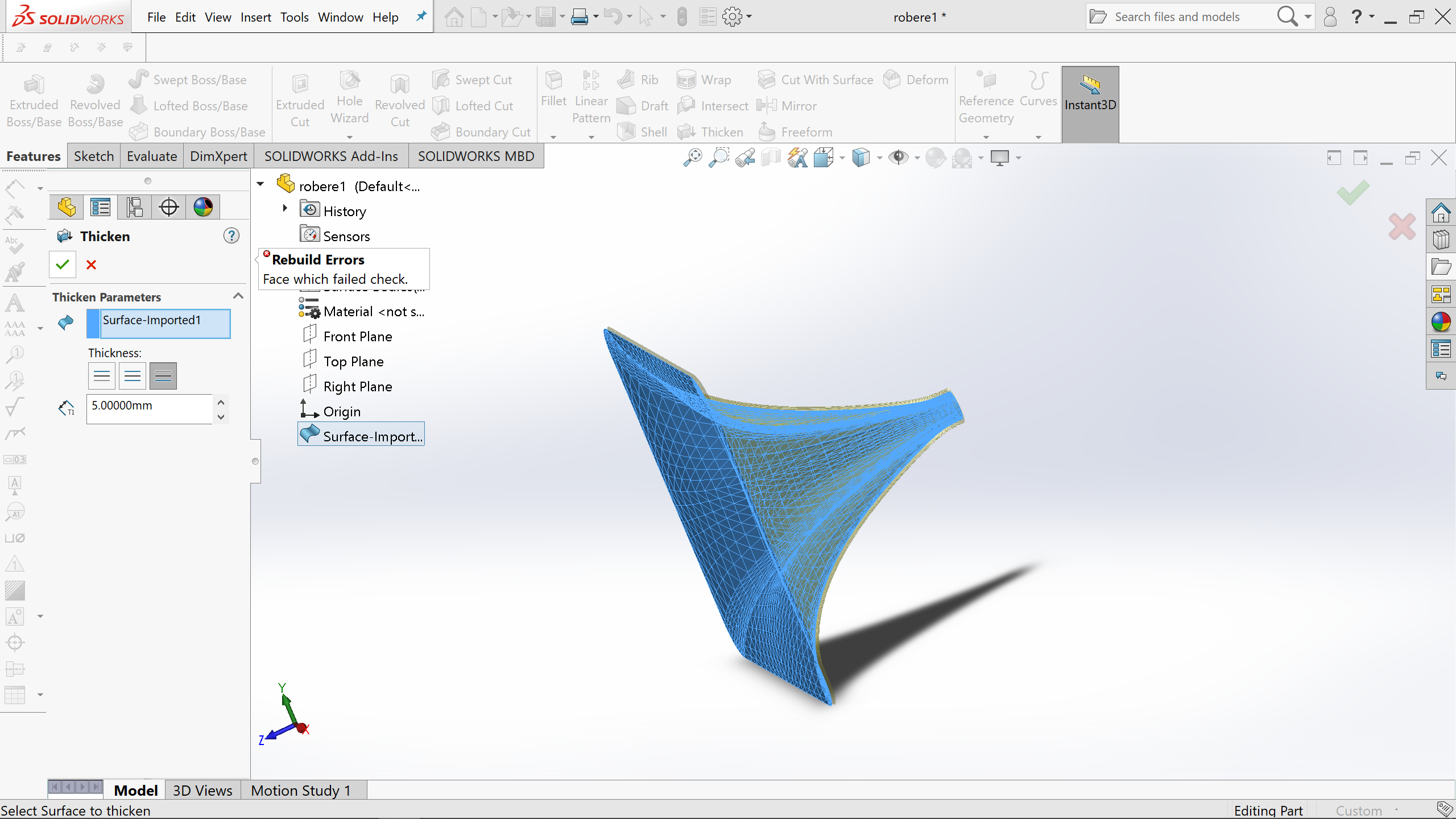Click the Zoom to Fit magnifier icon
Image resolution: width=1456 pixels, height=819 pixels.
click(x=693, y=158)
